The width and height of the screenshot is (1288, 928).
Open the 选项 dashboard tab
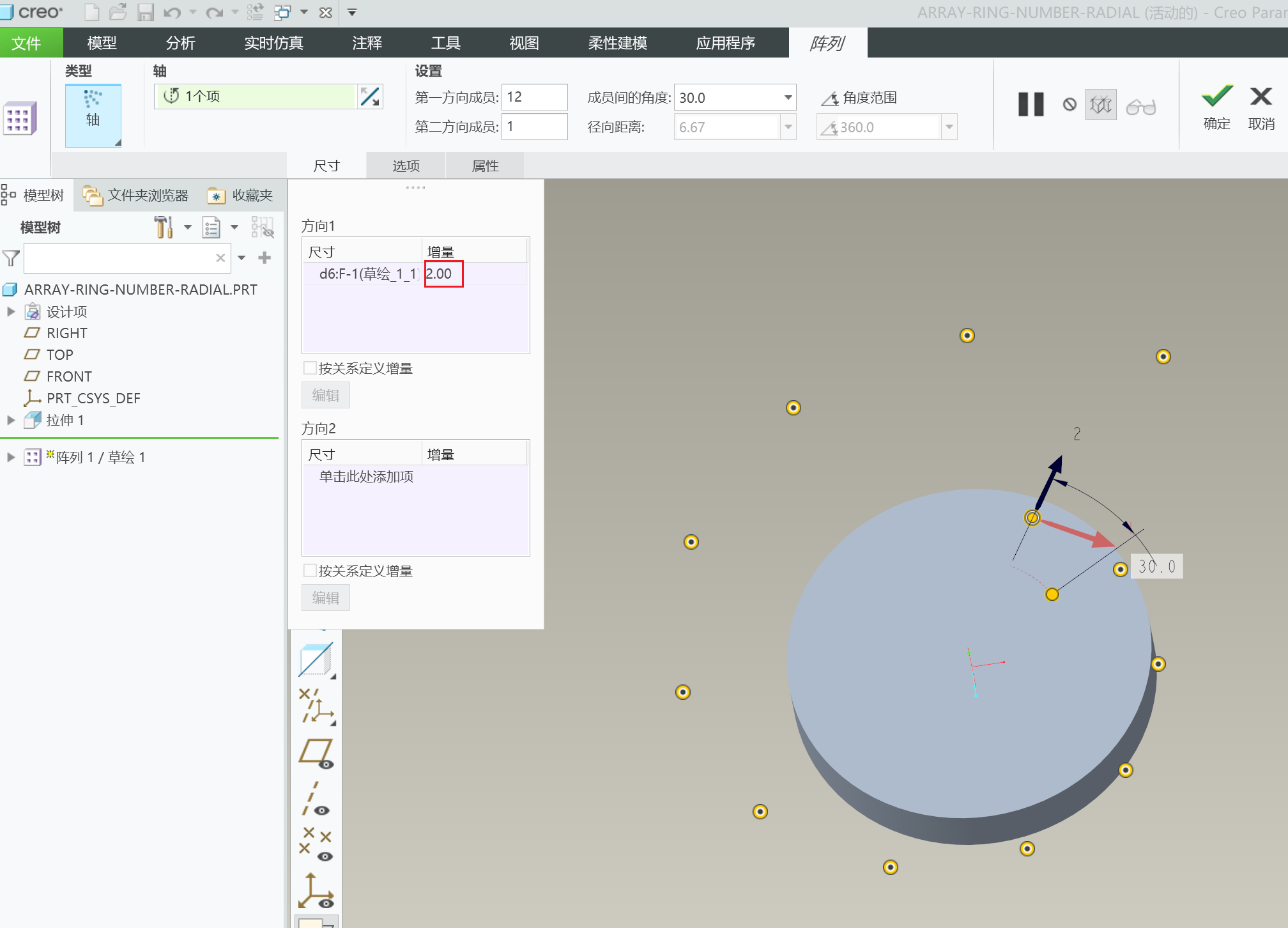pyautogui.click(x=406, y=166)
